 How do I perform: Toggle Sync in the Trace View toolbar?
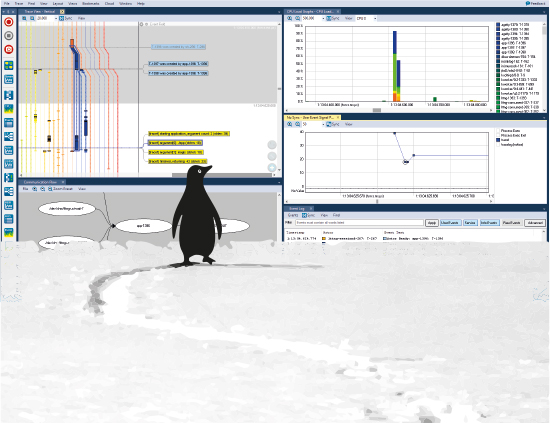point(66,18)
